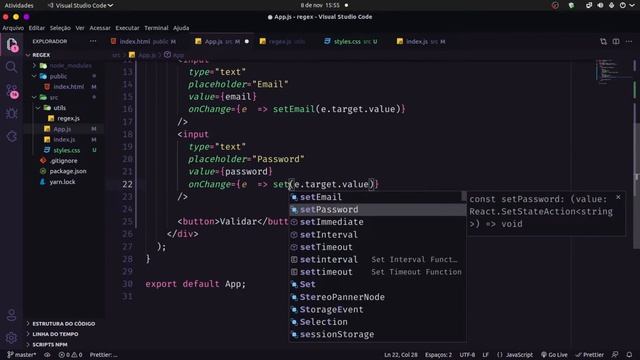Open yarn.lock in the explorer

62,182
